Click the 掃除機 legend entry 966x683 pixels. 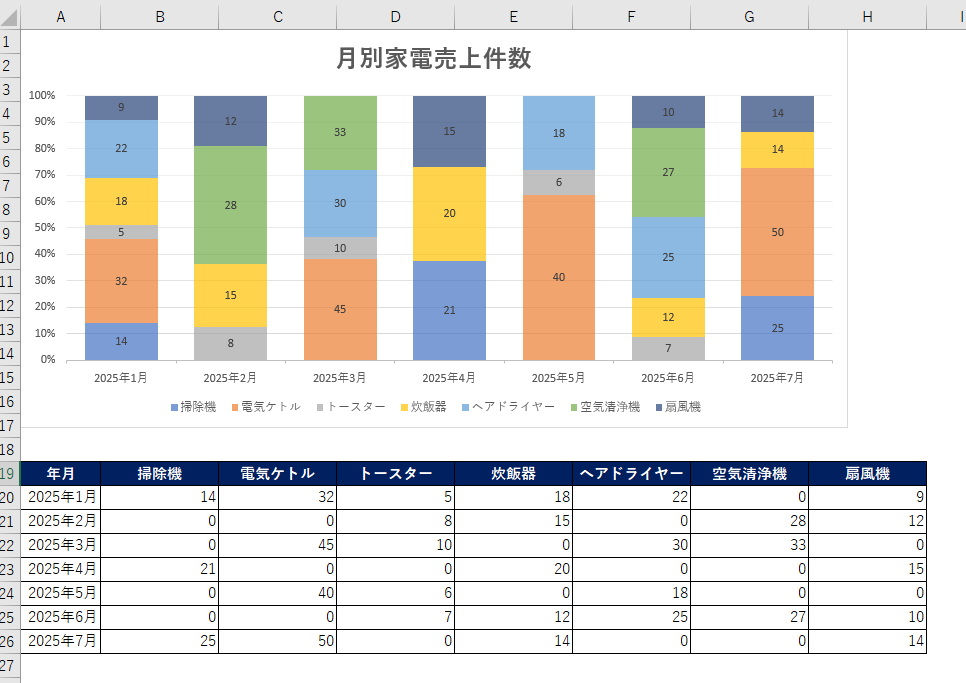193,407
